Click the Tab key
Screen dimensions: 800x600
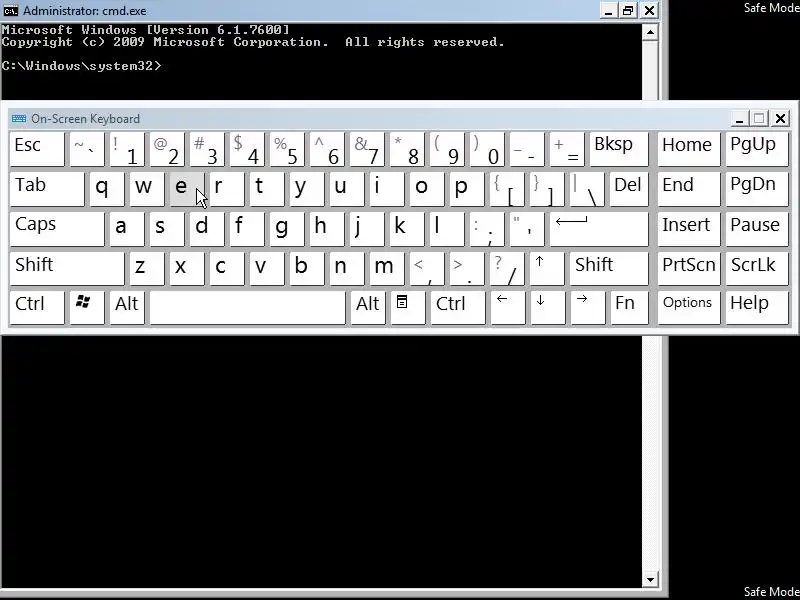click(47, 189)
